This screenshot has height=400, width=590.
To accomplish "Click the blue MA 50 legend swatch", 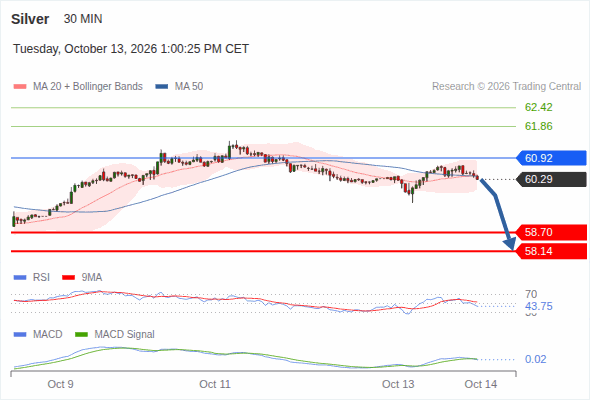I will click(x=162, y=87).
